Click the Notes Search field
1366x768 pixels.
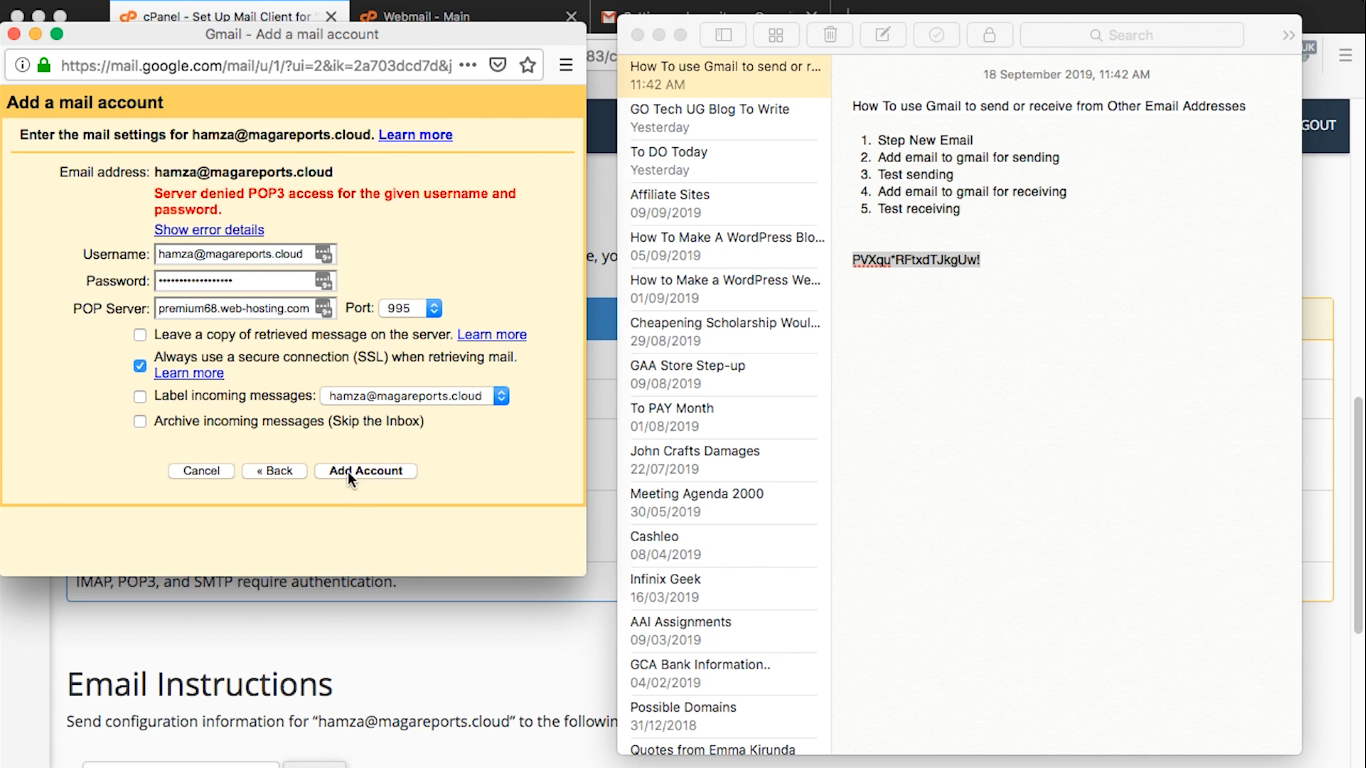pyautogui.click(x=1132, y=35)
